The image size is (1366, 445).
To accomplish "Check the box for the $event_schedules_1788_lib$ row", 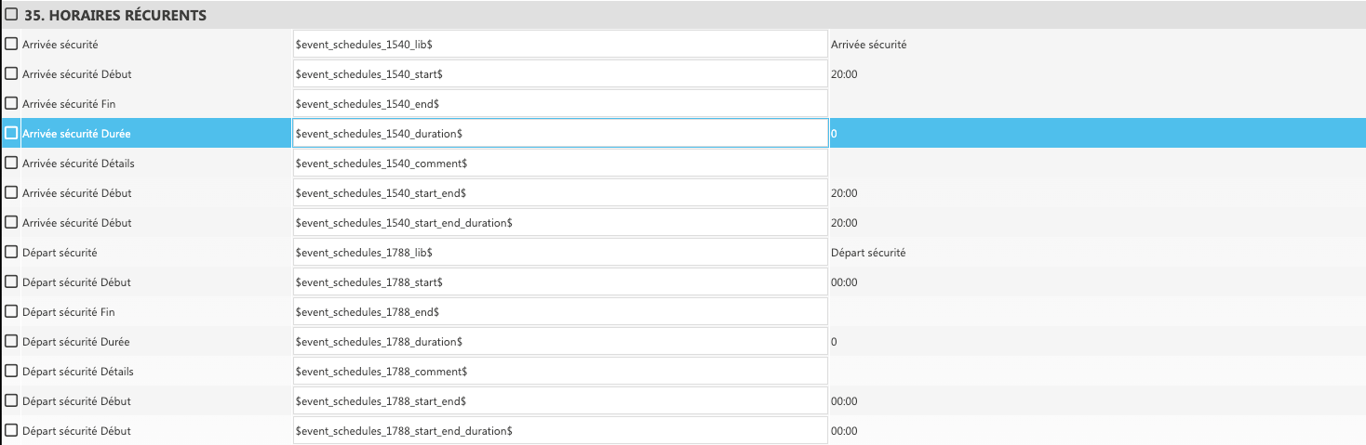I will point(12,252).
